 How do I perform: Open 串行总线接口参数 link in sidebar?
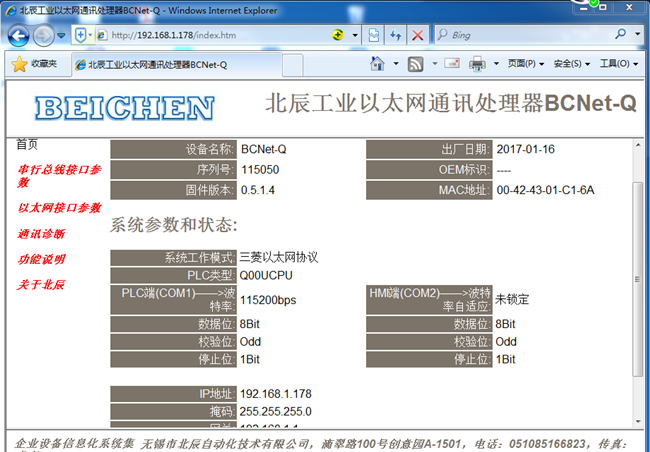point(59,176)
